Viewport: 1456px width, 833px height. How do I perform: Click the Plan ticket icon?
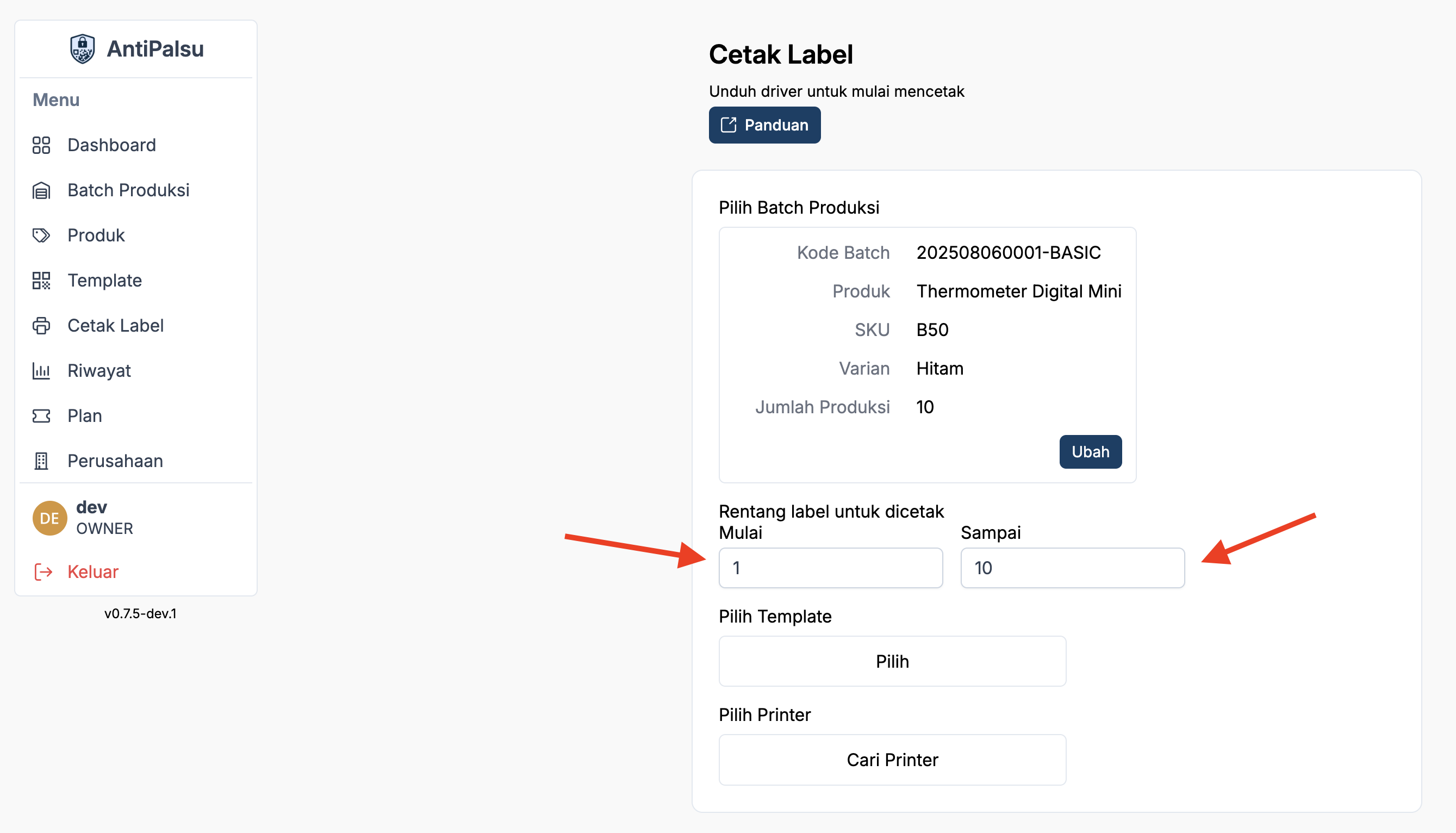tap(41, 416)
